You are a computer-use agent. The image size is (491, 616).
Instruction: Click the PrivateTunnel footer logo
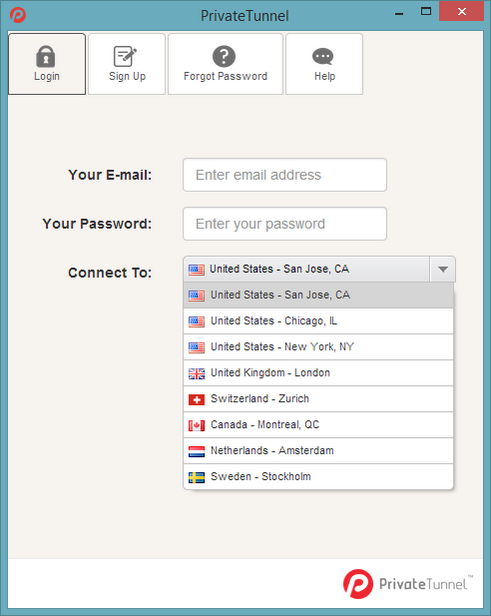click(408, 584)
